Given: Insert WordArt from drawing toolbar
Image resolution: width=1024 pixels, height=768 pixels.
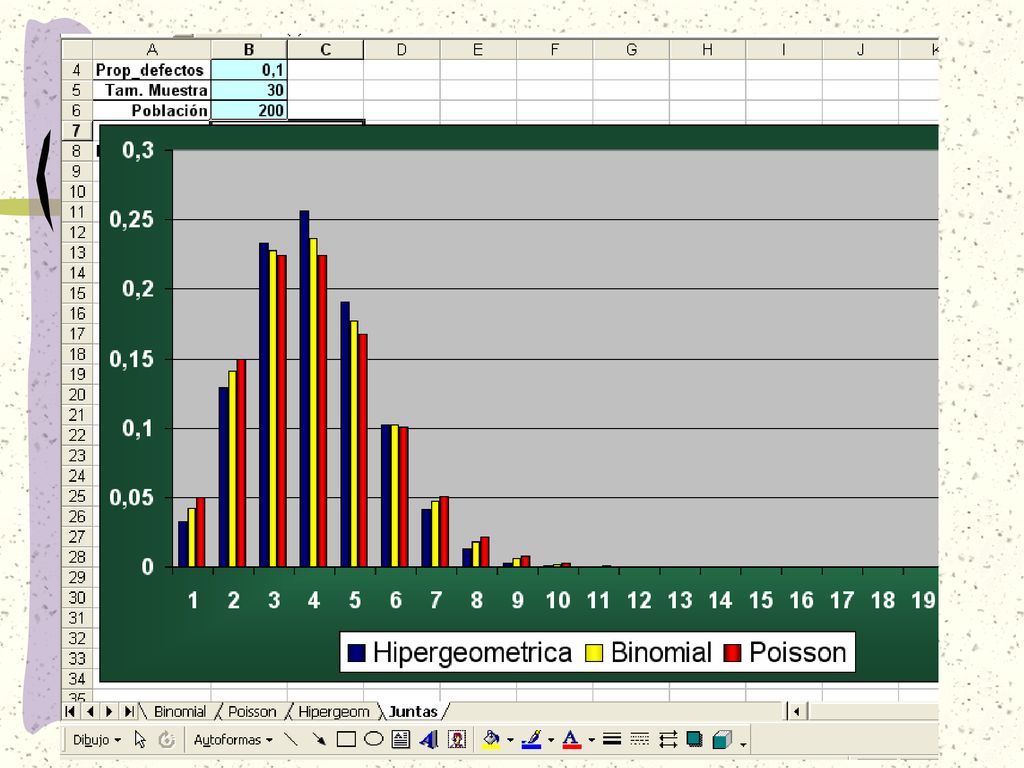Looking at the screenshot, I should 428,739.
